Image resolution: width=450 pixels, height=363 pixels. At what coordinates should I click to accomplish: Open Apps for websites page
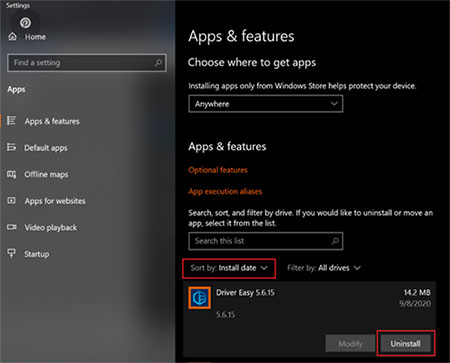(55, 201)
